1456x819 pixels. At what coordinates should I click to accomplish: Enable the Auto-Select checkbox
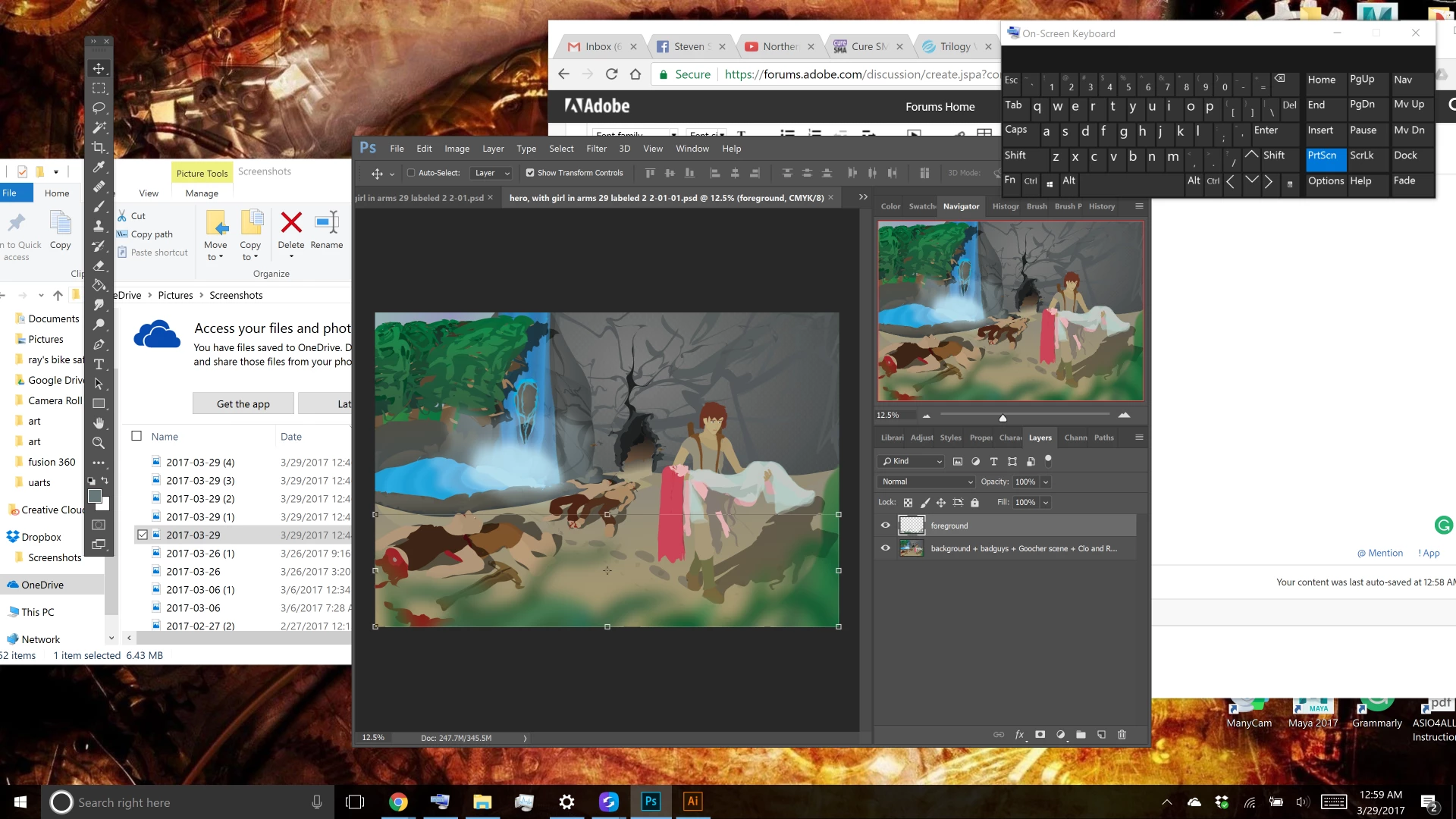[411, 173]
